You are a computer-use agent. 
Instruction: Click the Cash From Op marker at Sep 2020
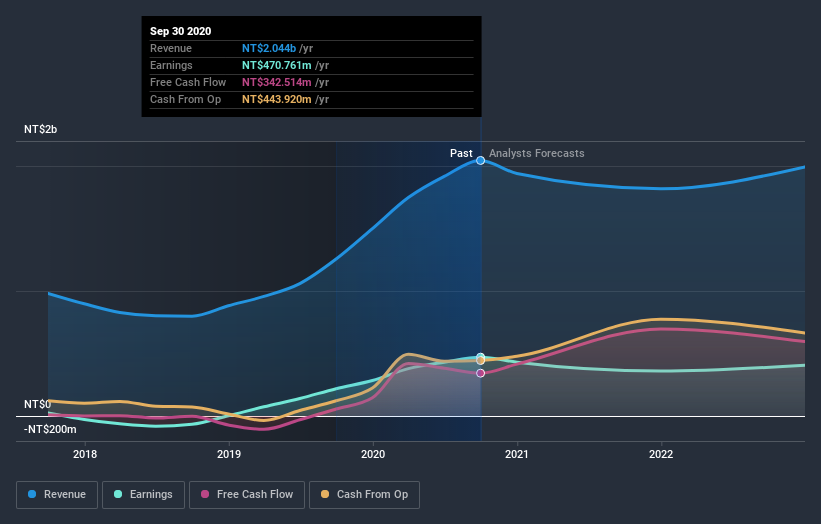(480, 360)
